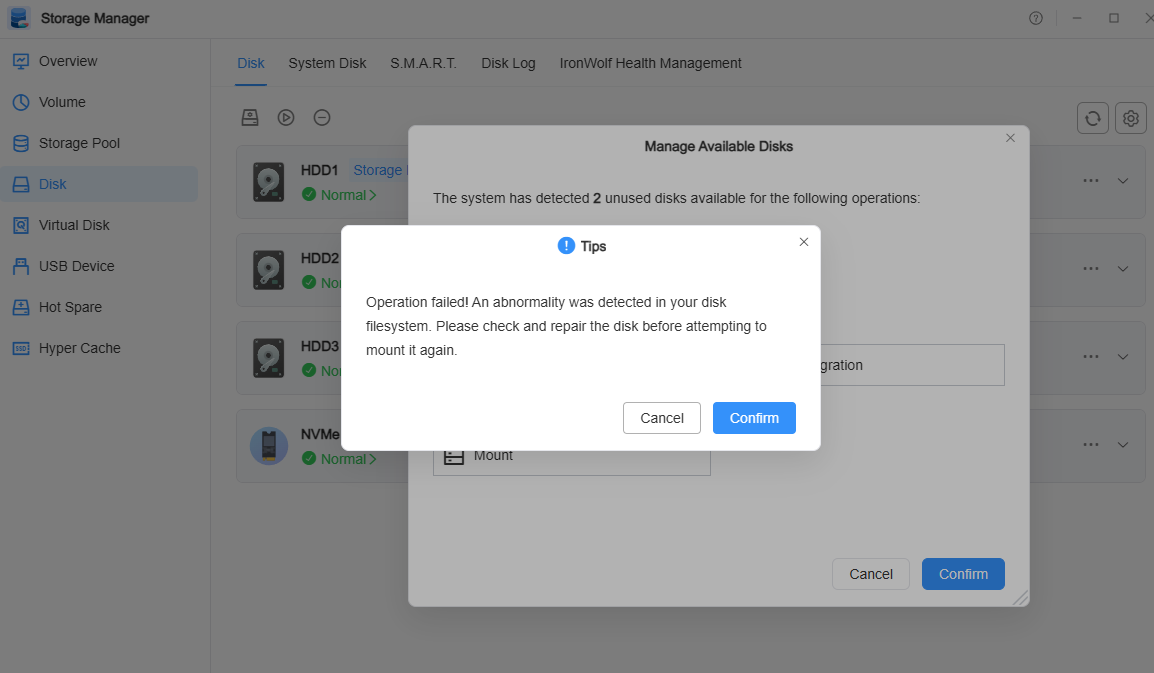
Task: Open the HDD3 more options dots
Action: click(1091, 357)
